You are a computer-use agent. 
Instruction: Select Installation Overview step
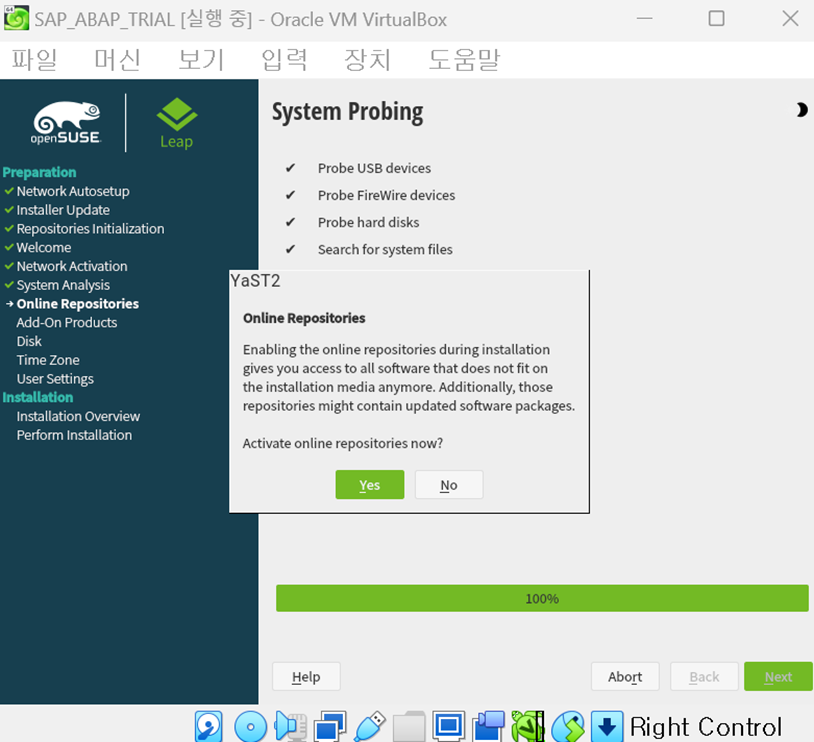(78, 416)
